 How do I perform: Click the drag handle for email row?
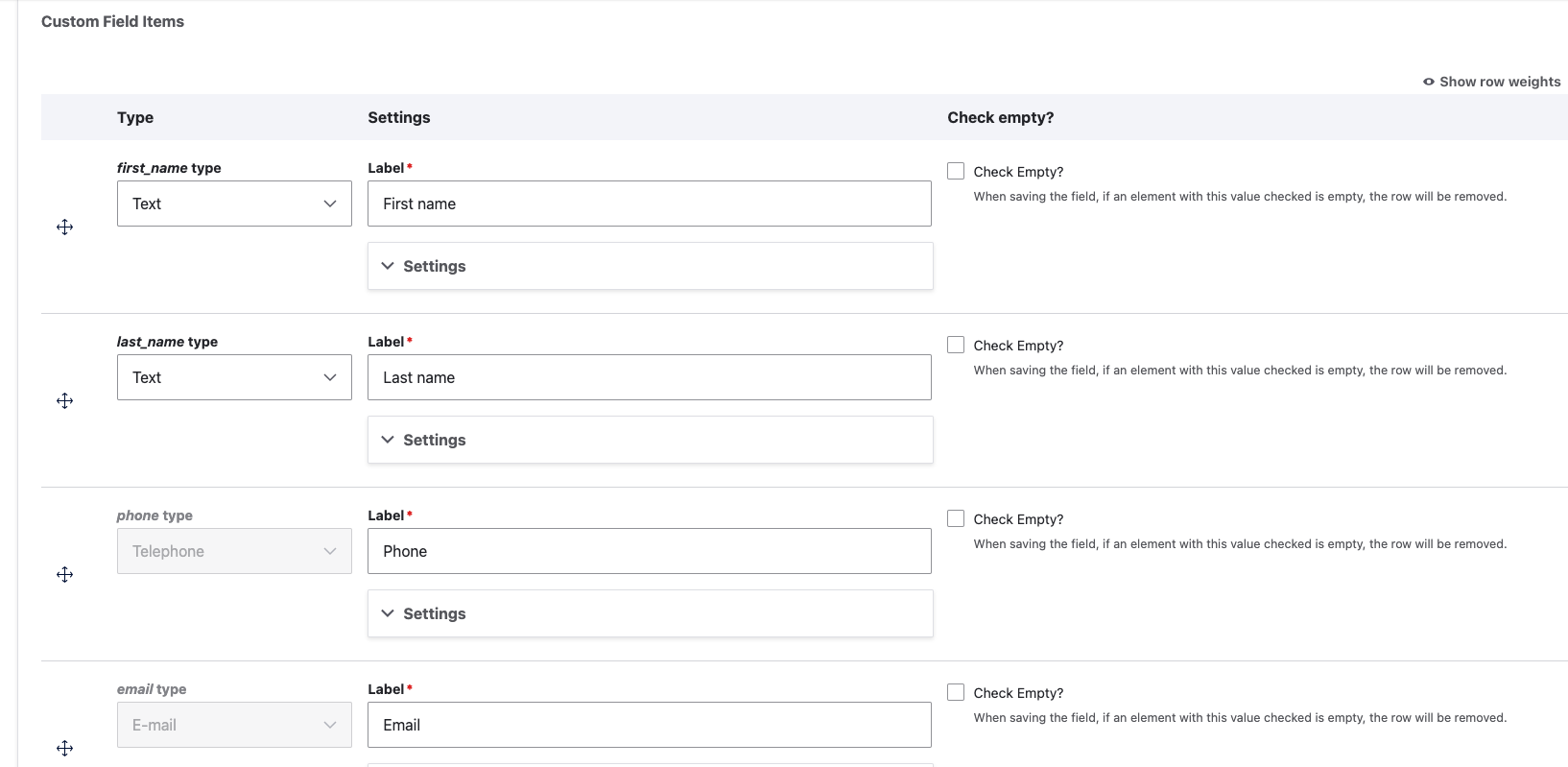tap(64, 748)
